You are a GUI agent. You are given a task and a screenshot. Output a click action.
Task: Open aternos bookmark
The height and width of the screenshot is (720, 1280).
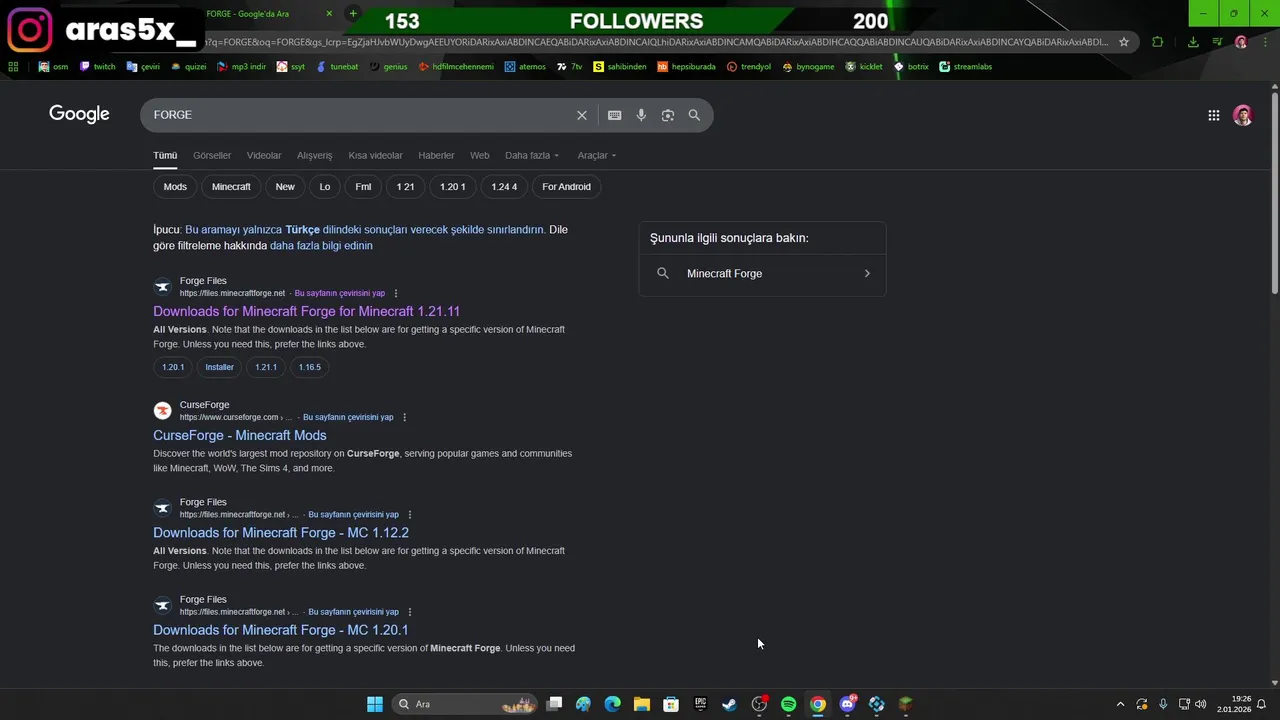tap(525, 67)
